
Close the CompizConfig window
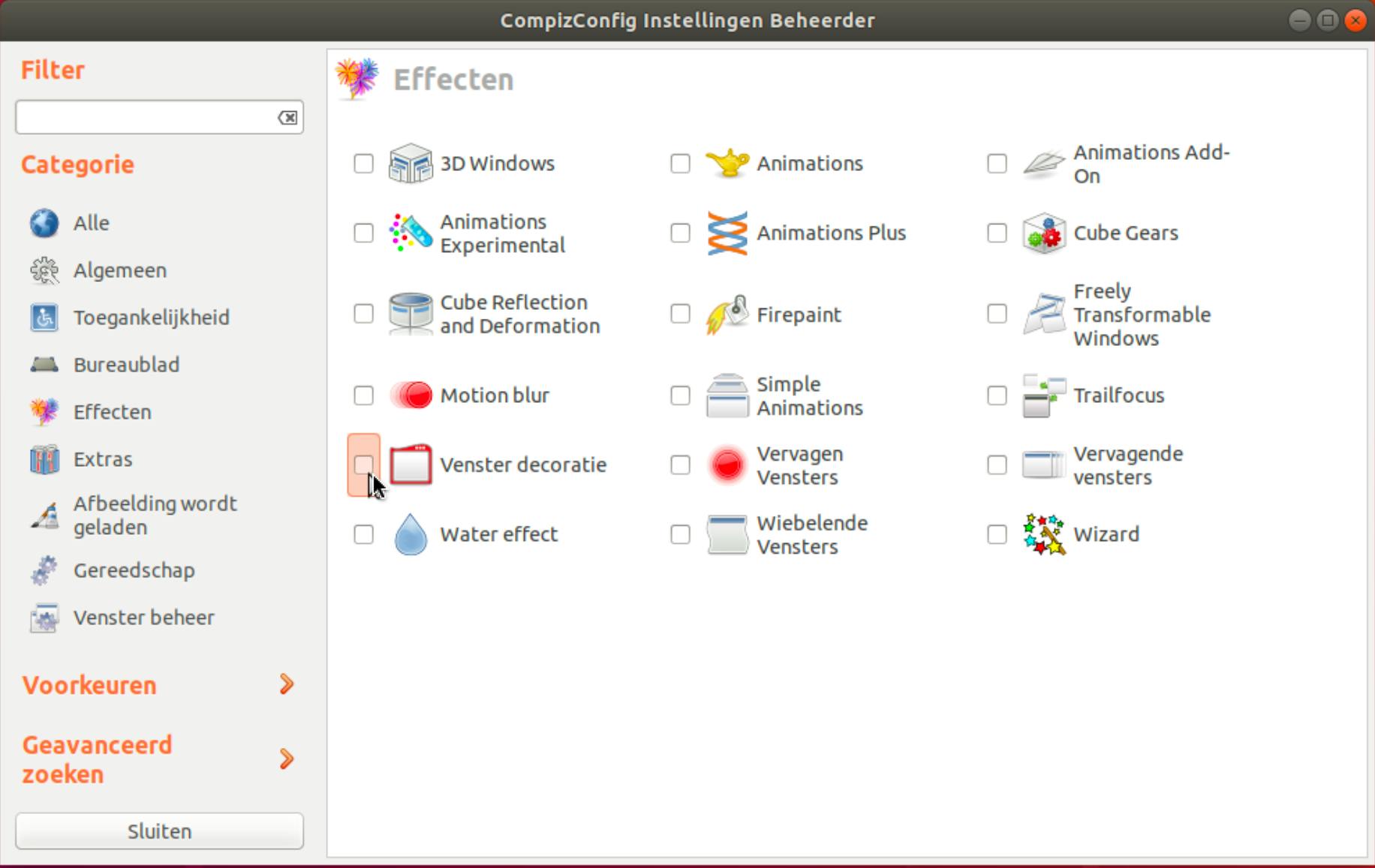1355,20
